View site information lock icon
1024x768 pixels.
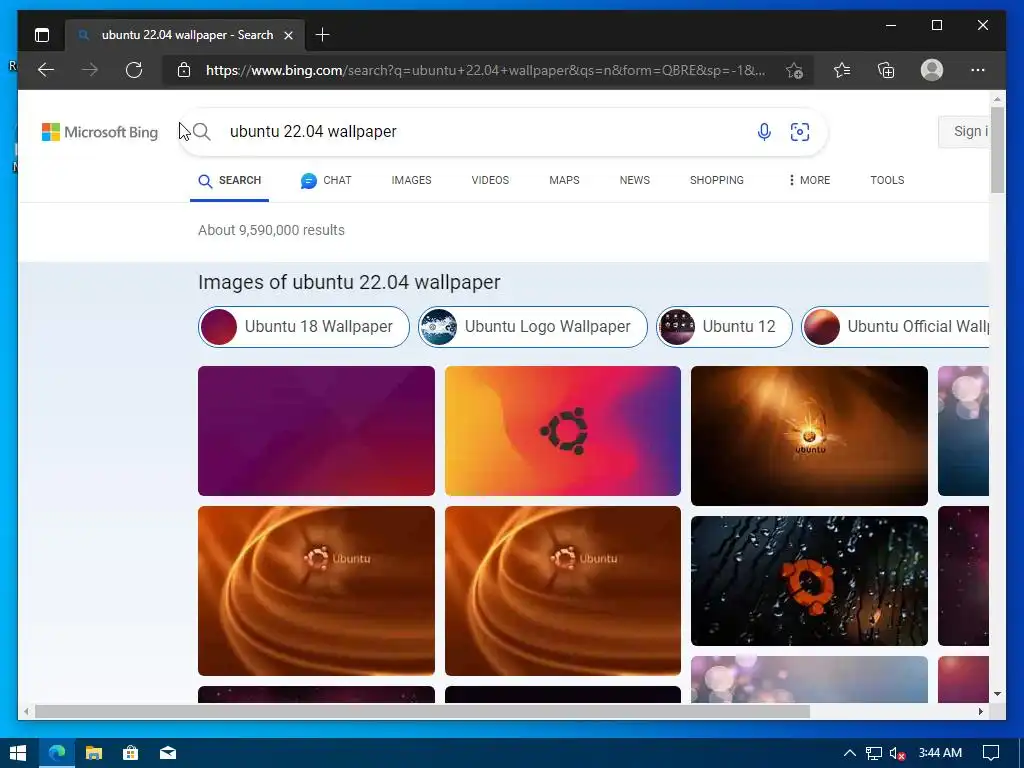point(184,70)
